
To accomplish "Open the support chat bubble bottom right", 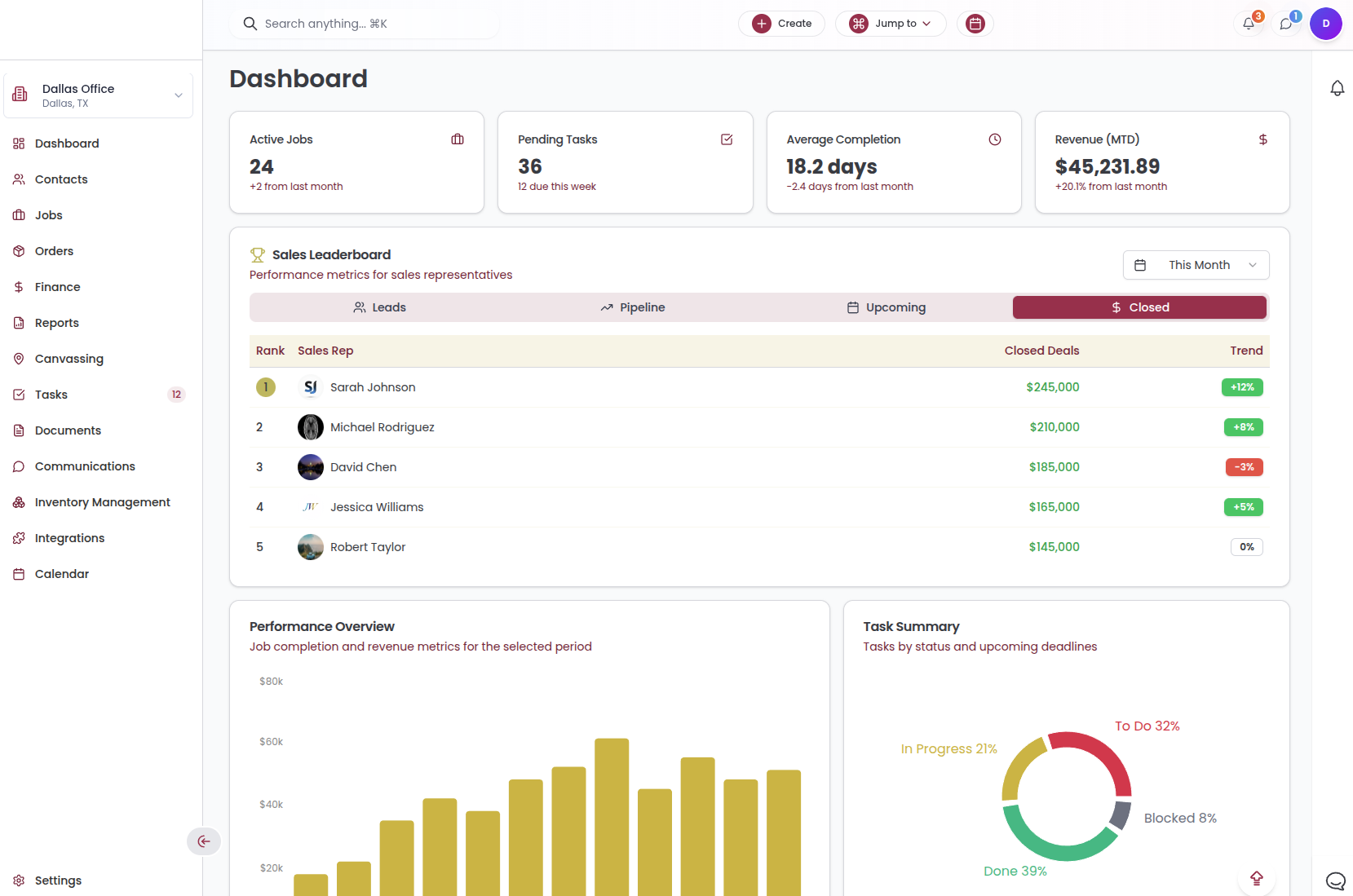I will coord(1335,881).
